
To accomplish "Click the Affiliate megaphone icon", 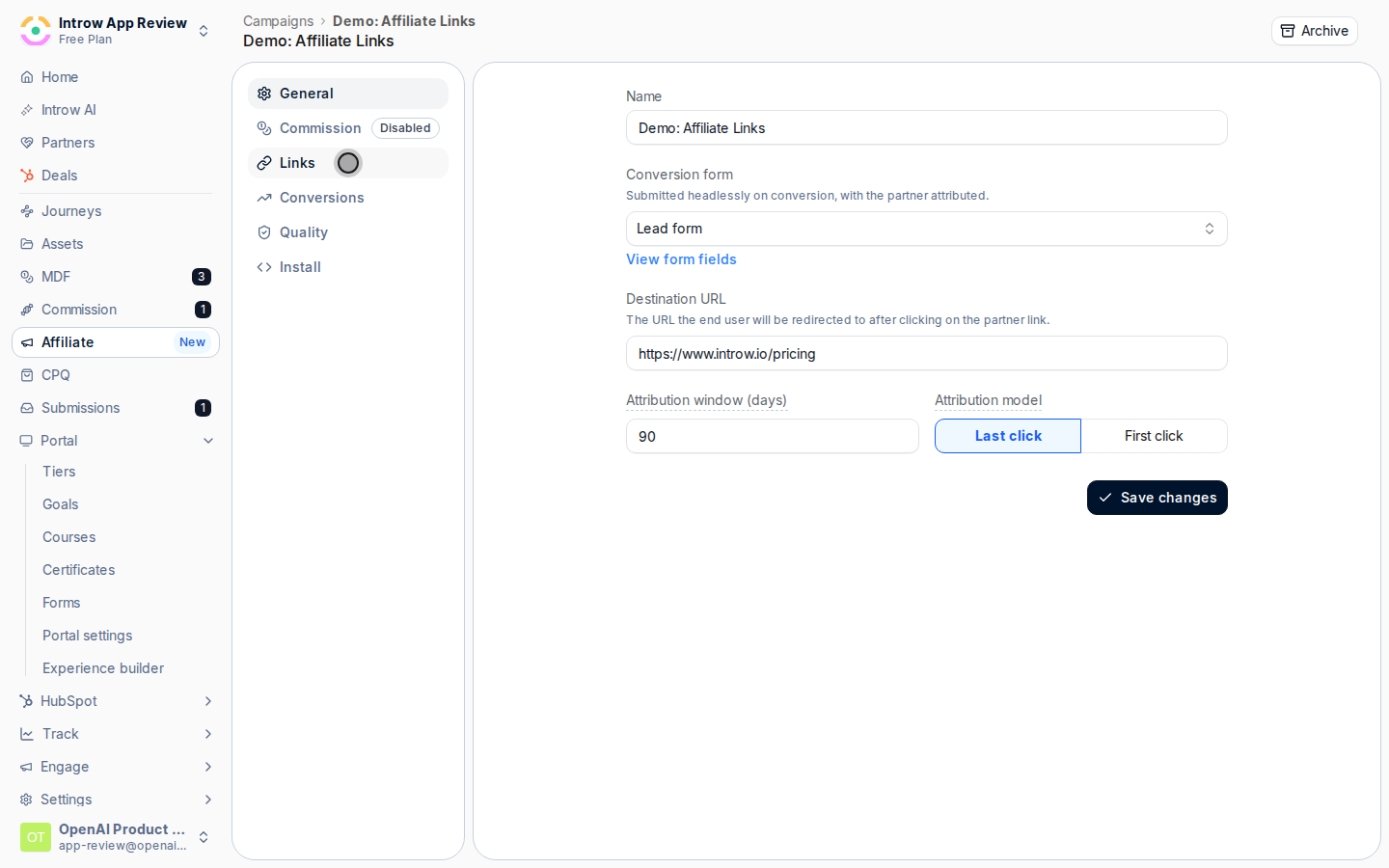I will (x=27, y=342).
